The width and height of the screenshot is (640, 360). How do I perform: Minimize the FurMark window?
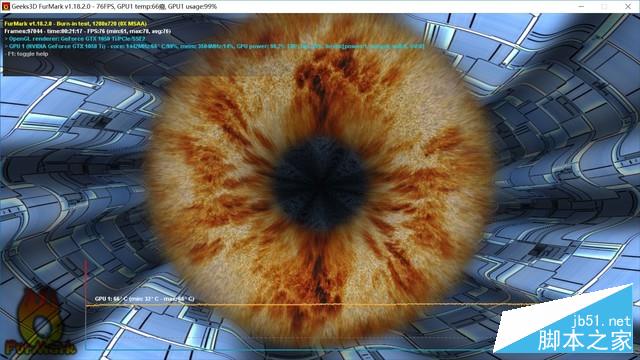(581, 7)
